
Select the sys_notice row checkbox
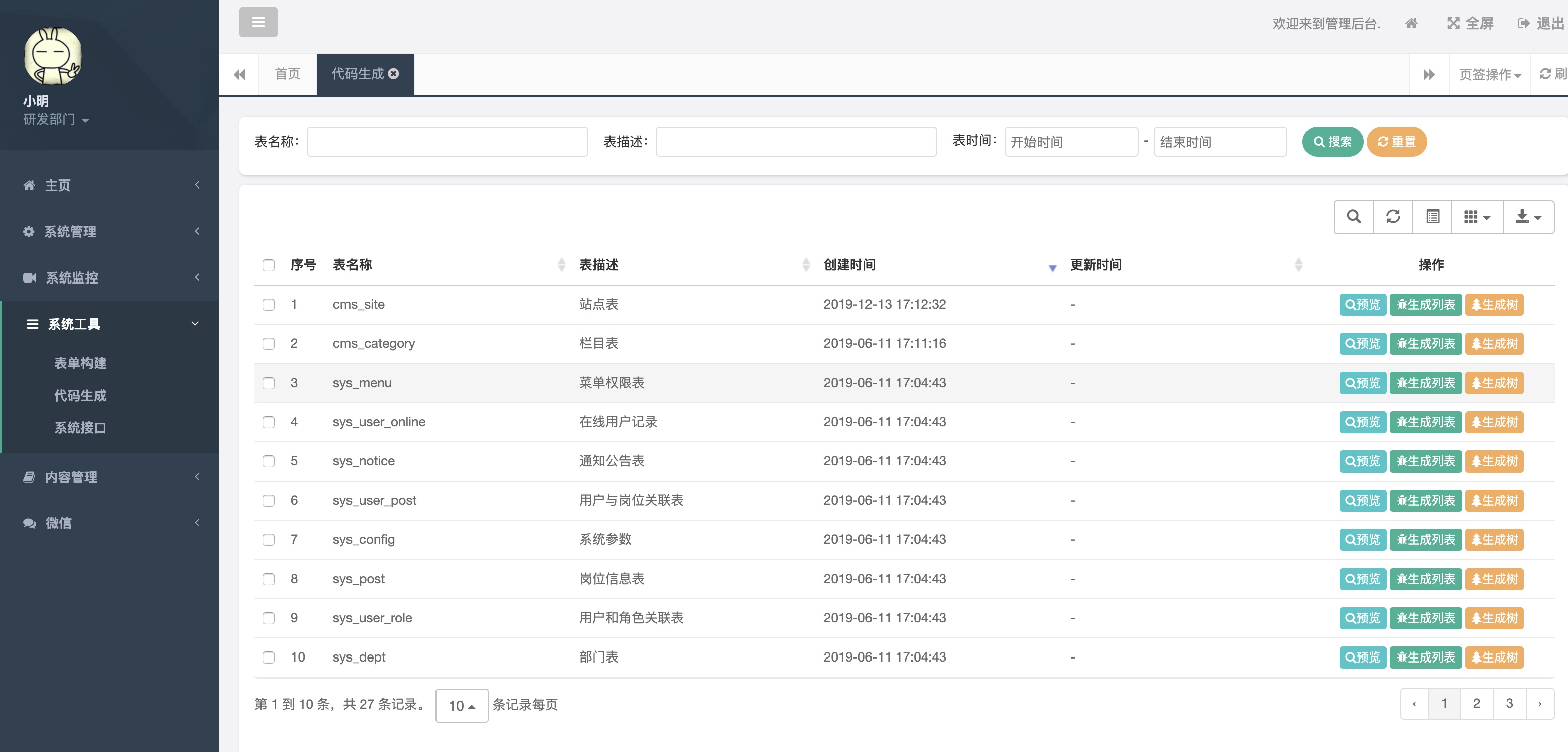point(269,461)
